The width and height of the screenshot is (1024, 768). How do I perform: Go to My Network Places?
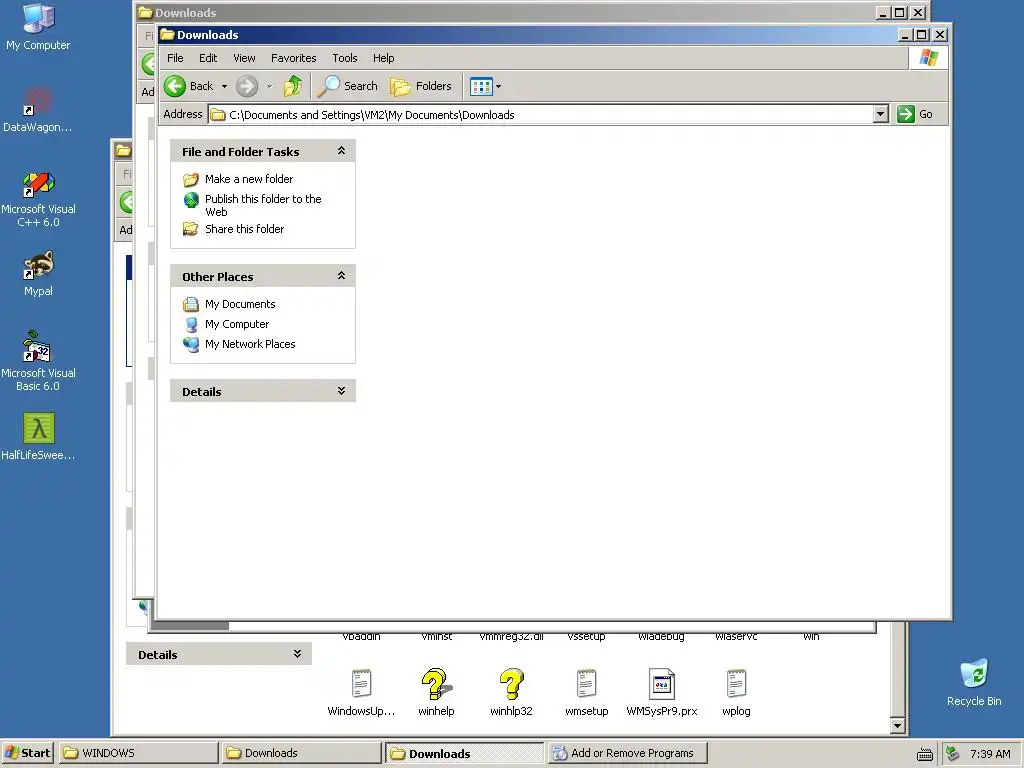click(249, 344)
